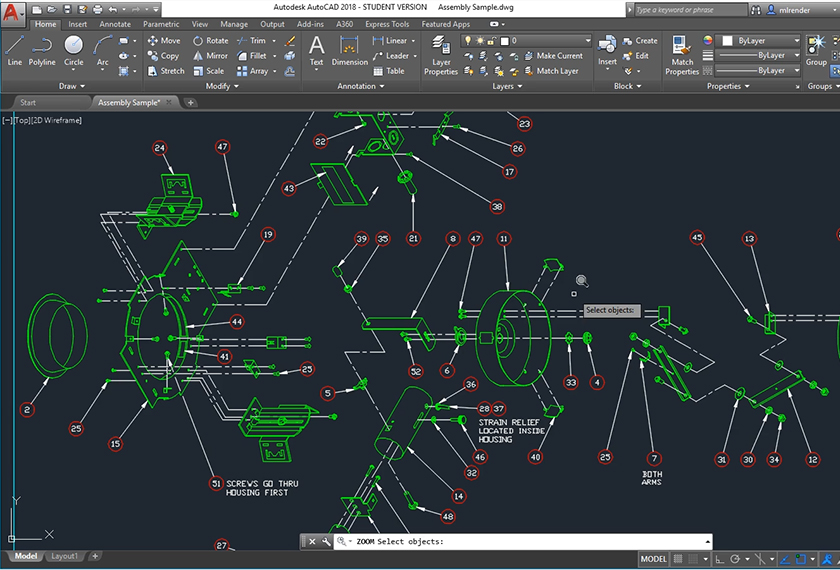840x570 pixels.
Task: Click the keyword search field
Action: 692,9
